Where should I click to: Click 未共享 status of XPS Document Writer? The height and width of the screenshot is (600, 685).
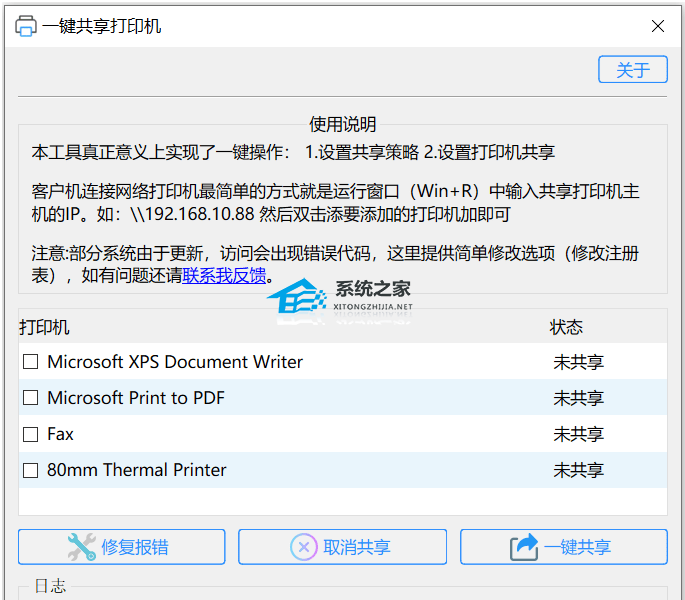coord(578,362)
